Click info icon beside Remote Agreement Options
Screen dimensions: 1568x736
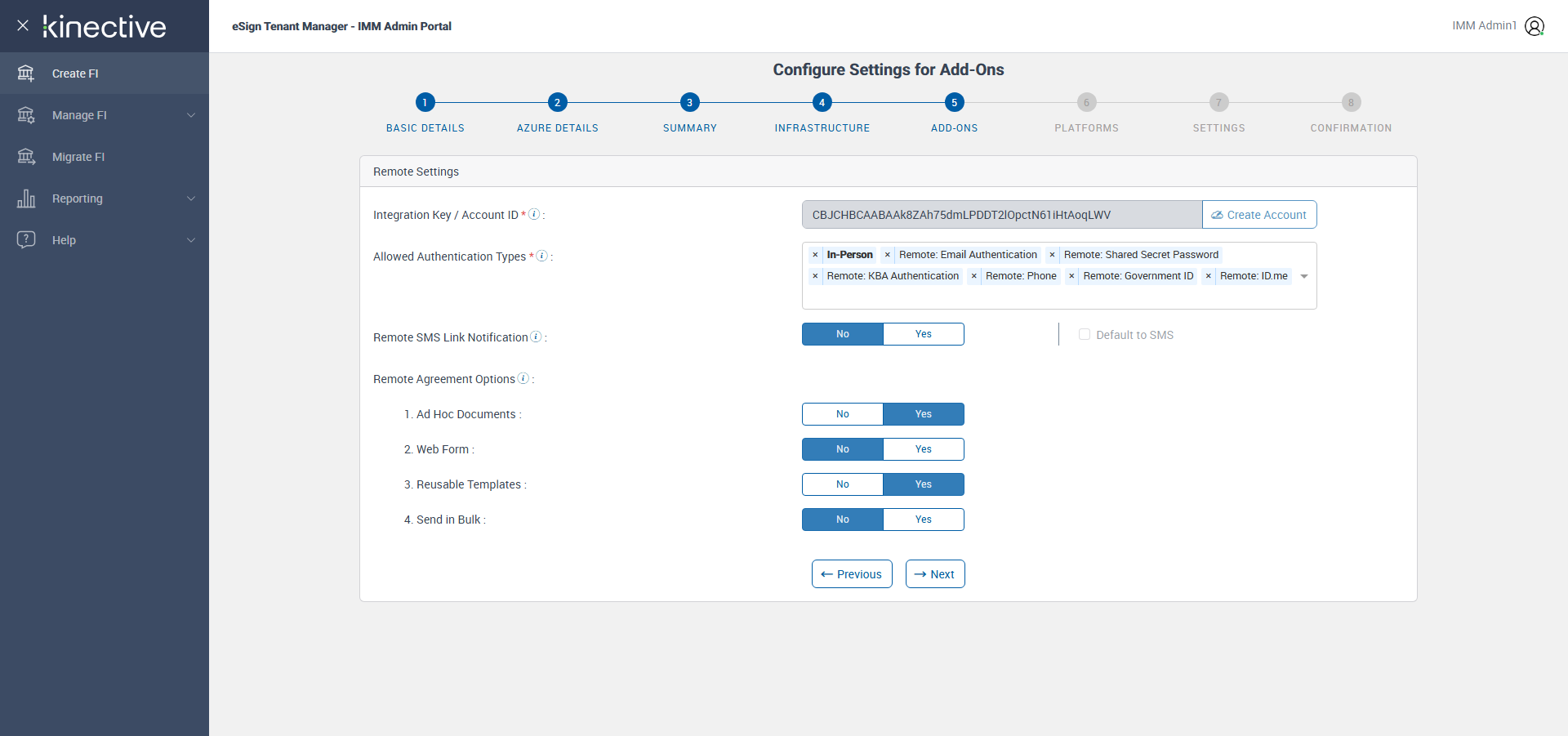(x=523, y=378)
